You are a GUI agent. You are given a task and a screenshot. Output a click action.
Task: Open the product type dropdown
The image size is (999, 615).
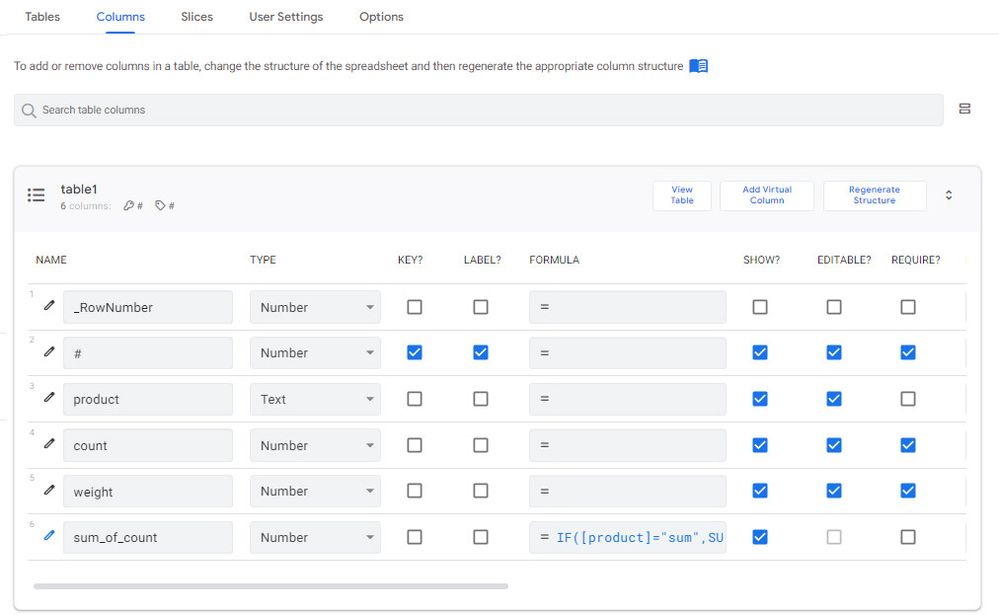tap(315, 399)
